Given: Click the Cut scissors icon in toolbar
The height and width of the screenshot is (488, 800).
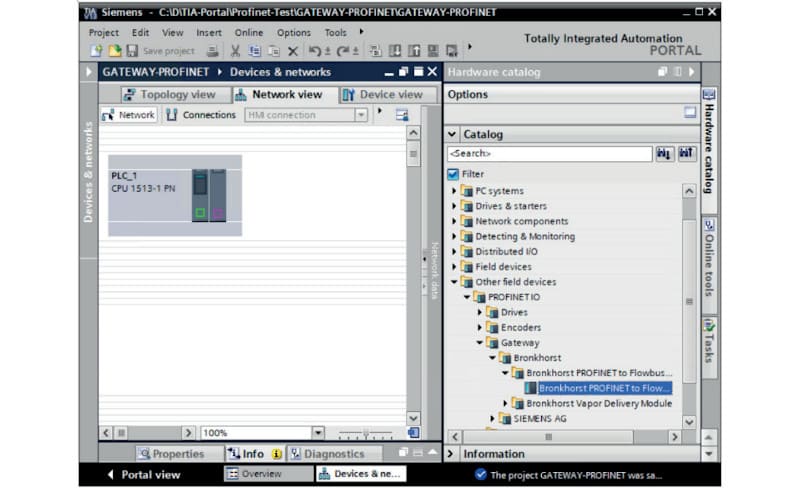Looking at the screenshot, I should (x=235, y=51).
